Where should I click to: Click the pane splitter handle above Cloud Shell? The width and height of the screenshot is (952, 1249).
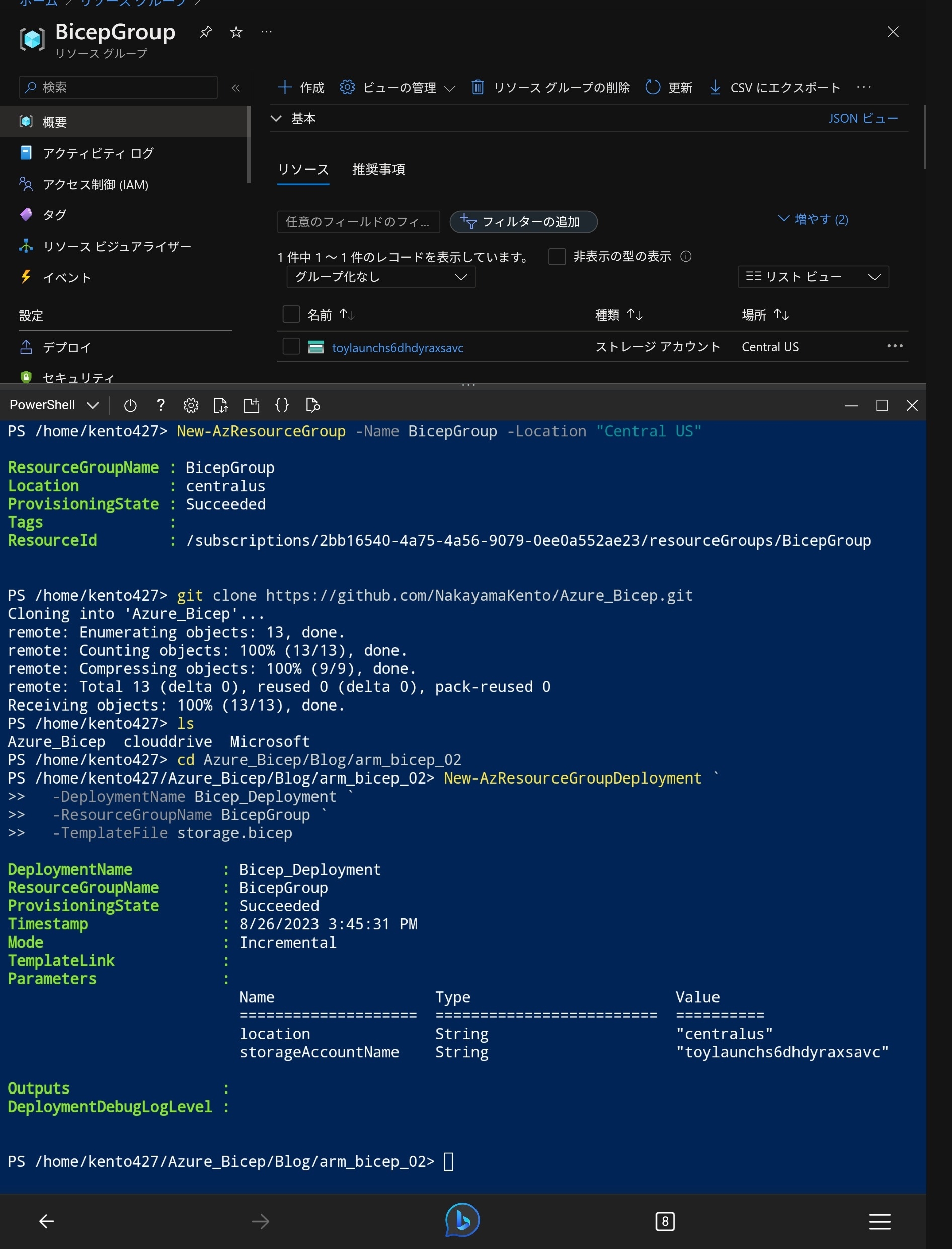point(468,385)
